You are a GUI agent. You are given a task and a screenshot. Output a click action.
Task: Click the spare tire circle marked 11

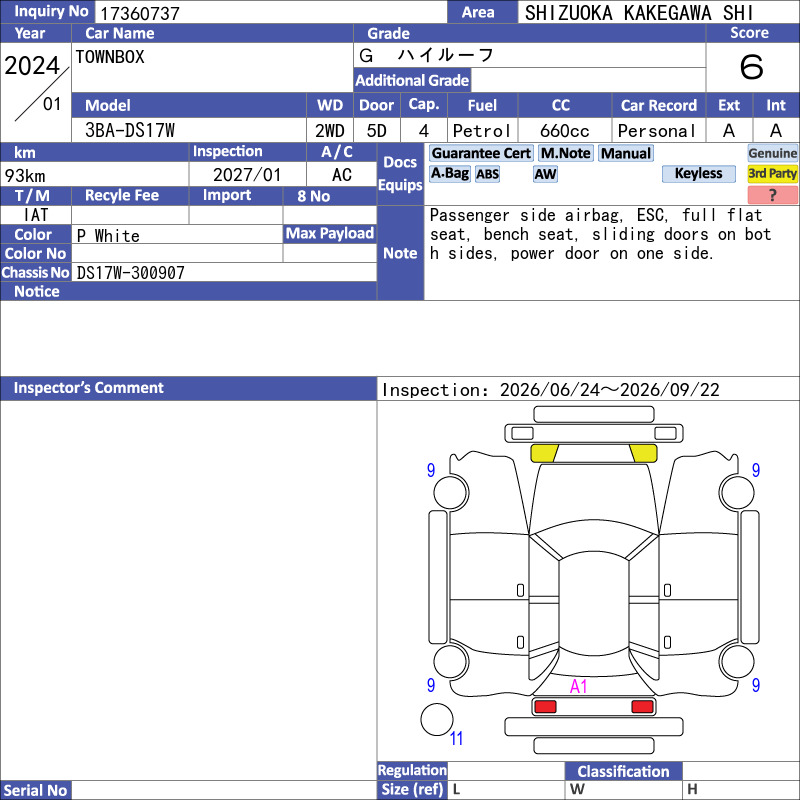coord(437,719)
